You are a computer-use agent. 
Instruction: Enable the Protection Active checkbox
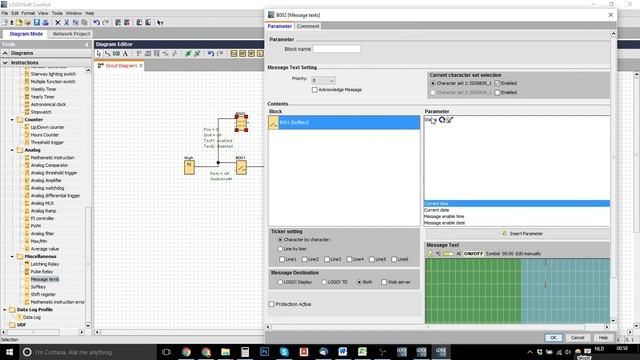[x=271, y=304]
